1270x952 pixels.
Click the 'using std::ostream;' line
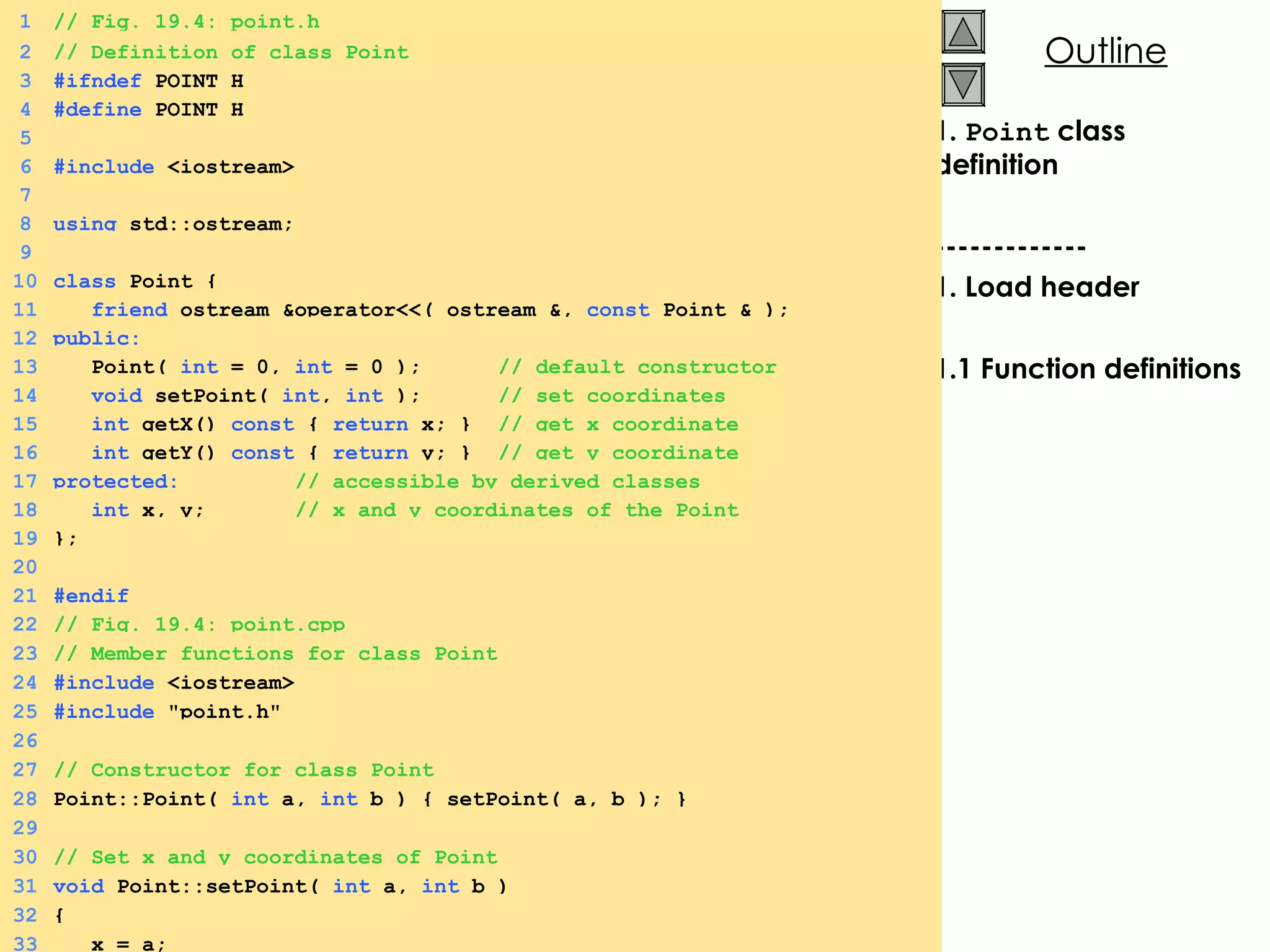[173, 224]
